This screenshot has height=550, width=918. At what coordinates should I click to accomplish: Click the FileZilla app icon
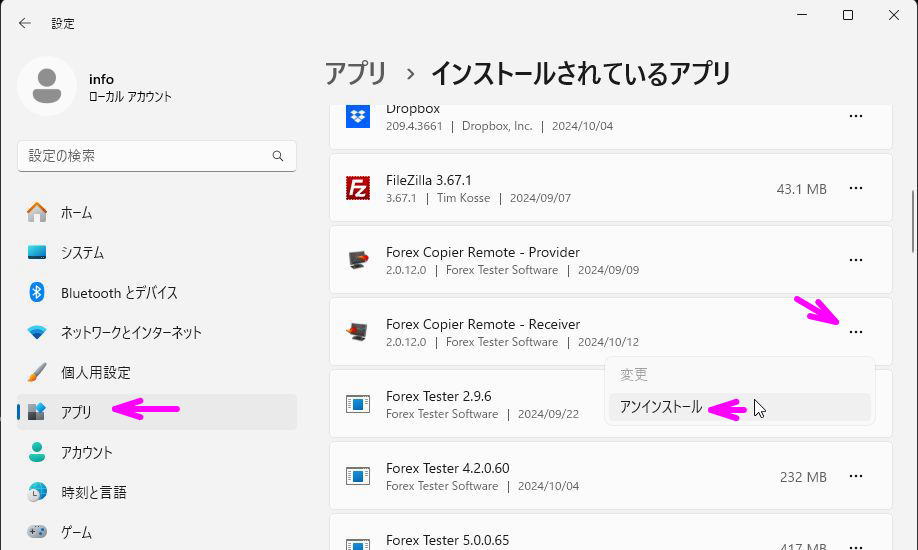358,188
